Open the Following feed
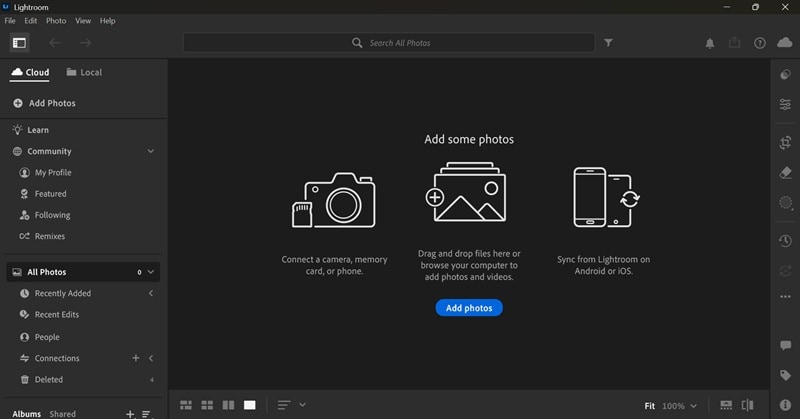 45,215
